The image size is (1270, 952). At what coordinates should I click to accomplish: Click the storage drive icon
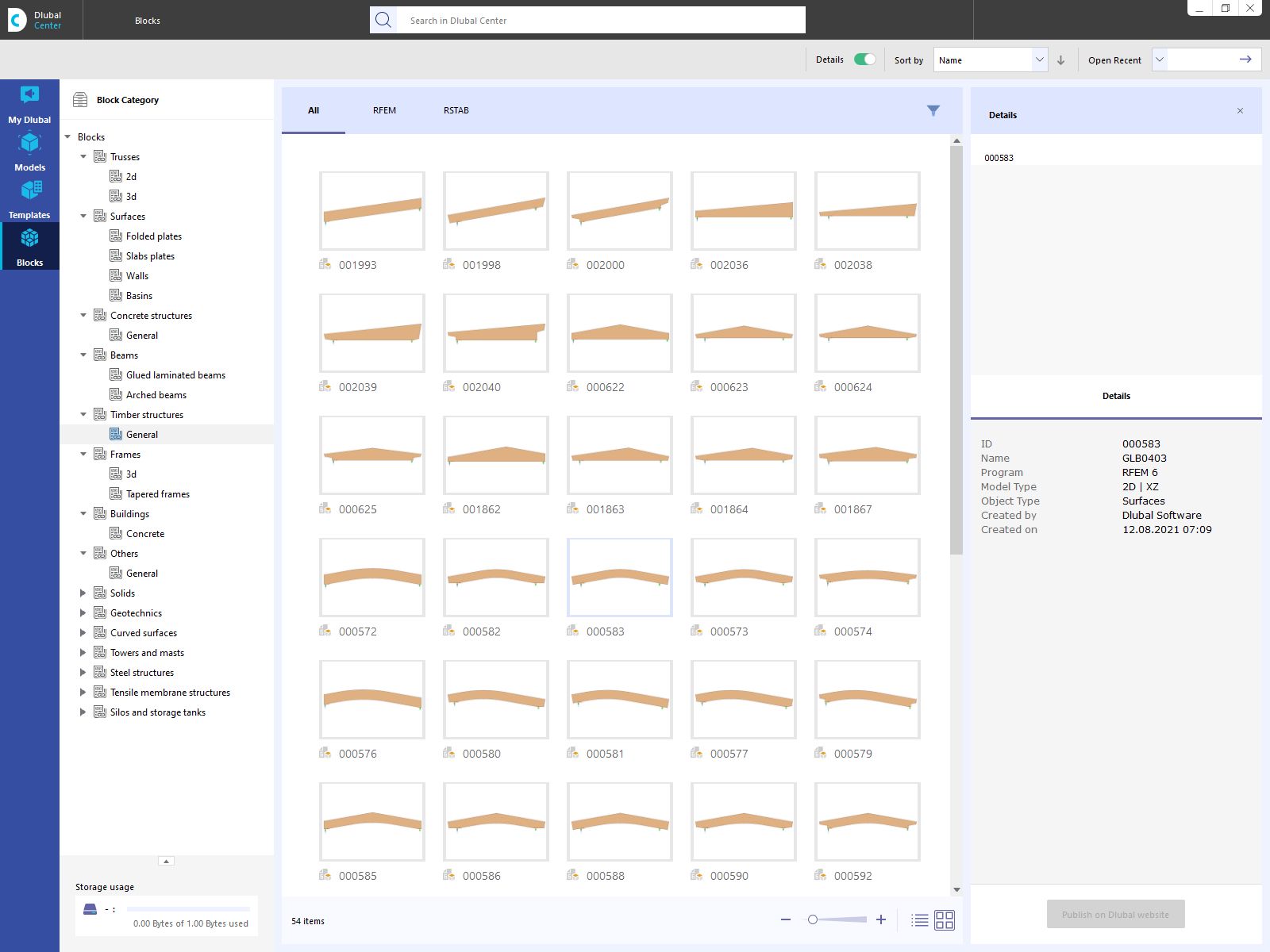pos(90,909)
